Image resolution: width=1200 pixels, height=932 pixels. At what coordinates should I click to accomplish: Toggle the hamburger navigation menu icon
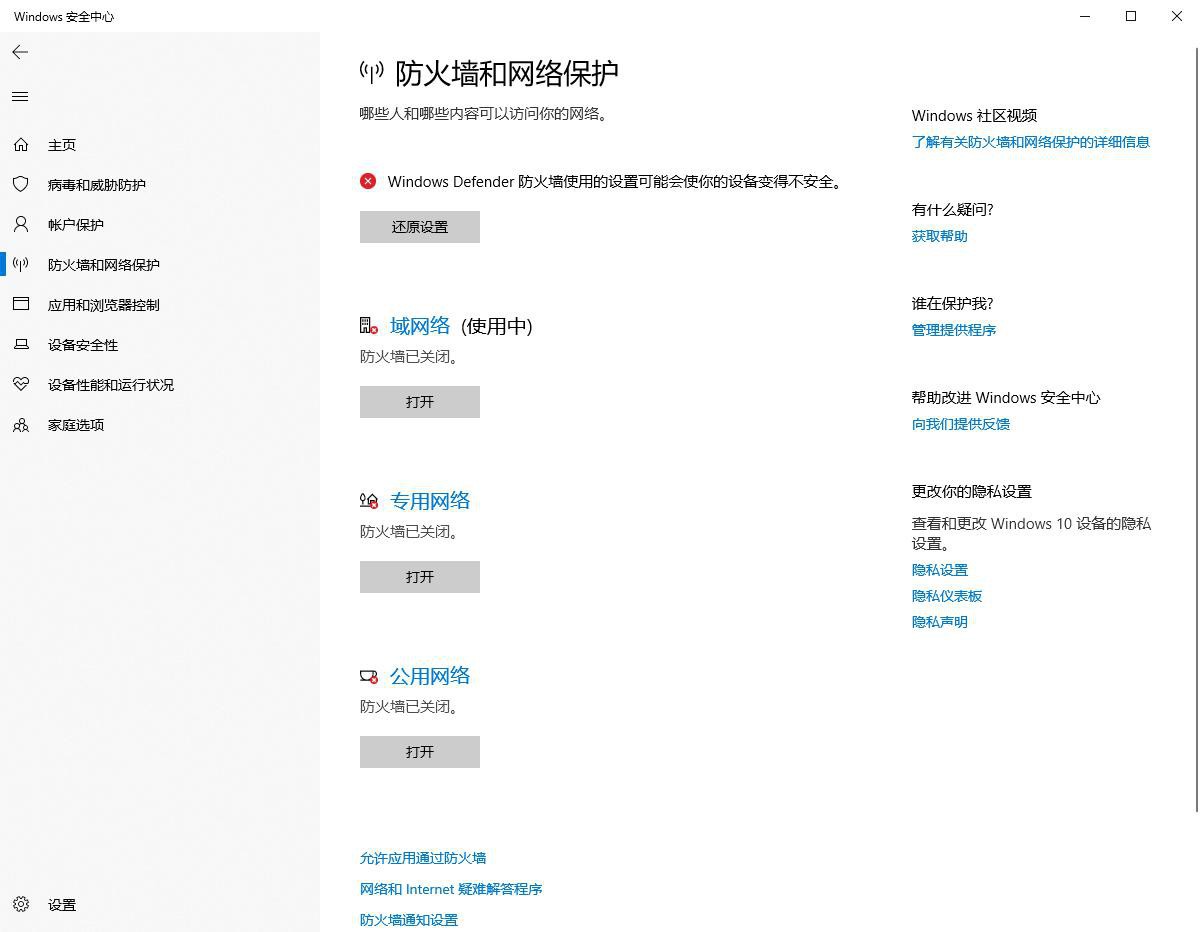[x=20, y=97]
